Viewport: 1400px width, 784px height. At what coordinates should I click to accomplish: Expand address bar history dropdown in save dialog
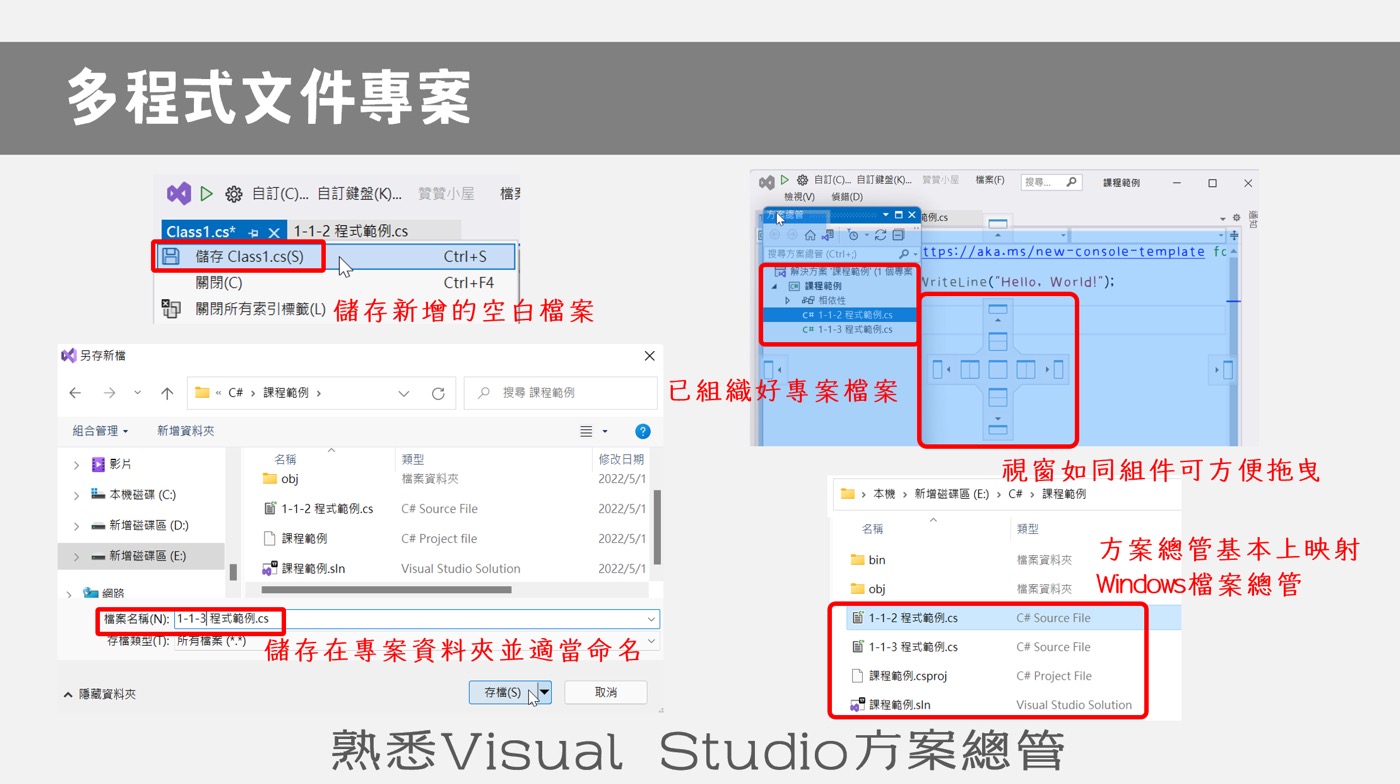tap(404, 393)
